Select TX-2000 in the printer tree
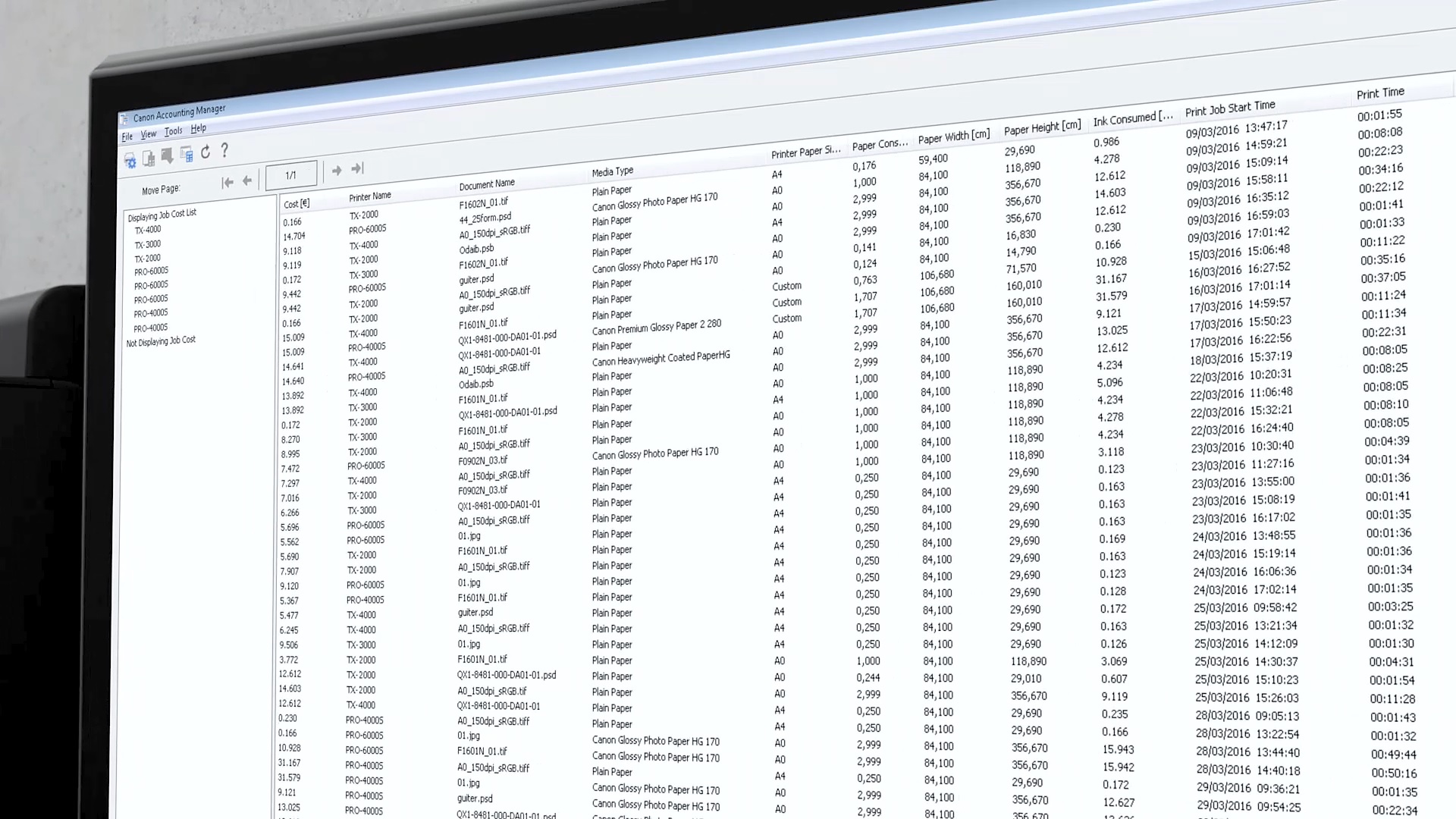 [148, 258]
